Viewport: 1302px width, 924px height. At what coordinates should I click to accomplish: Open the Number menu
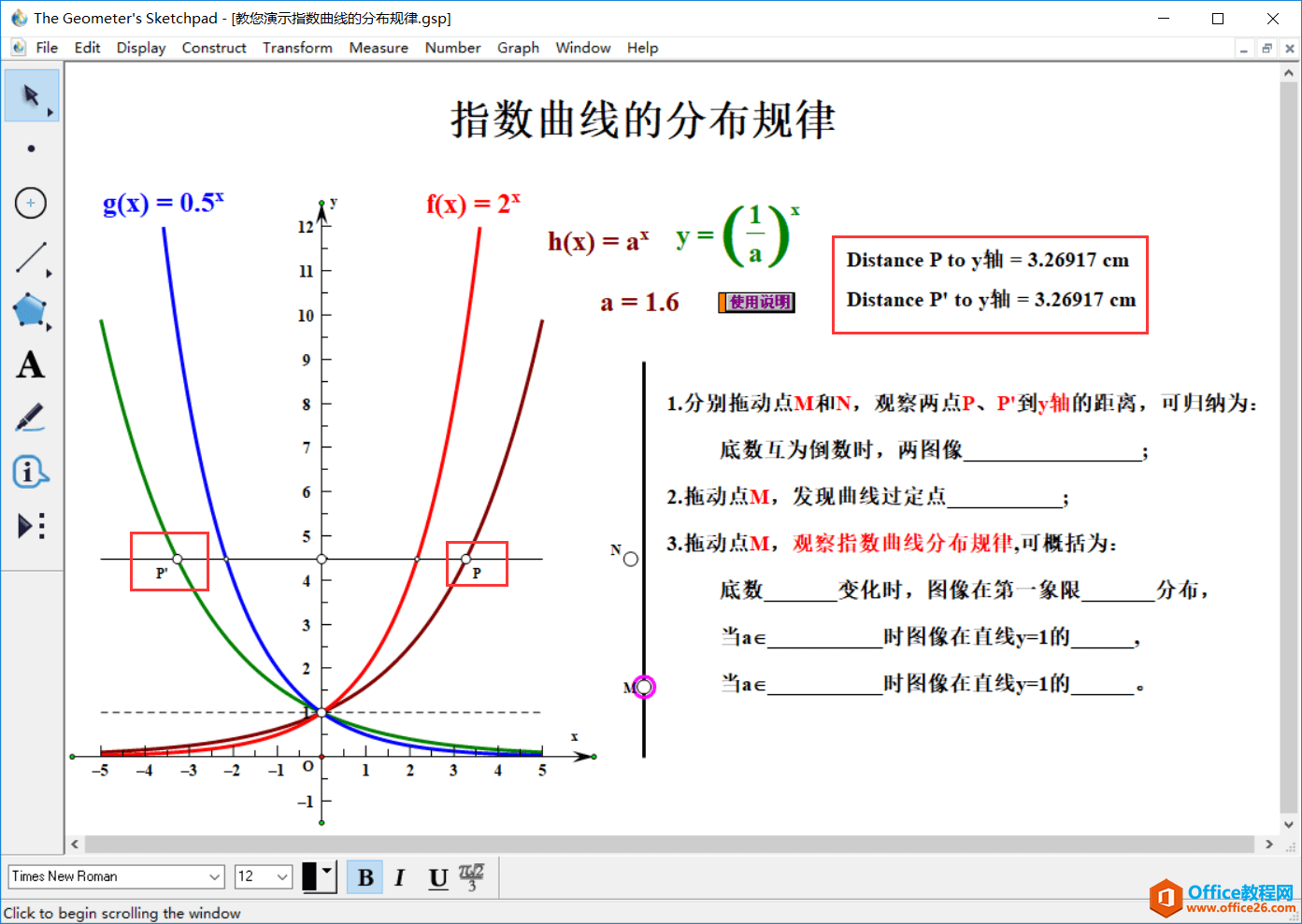pyautogui.click(x=452, y=48)
